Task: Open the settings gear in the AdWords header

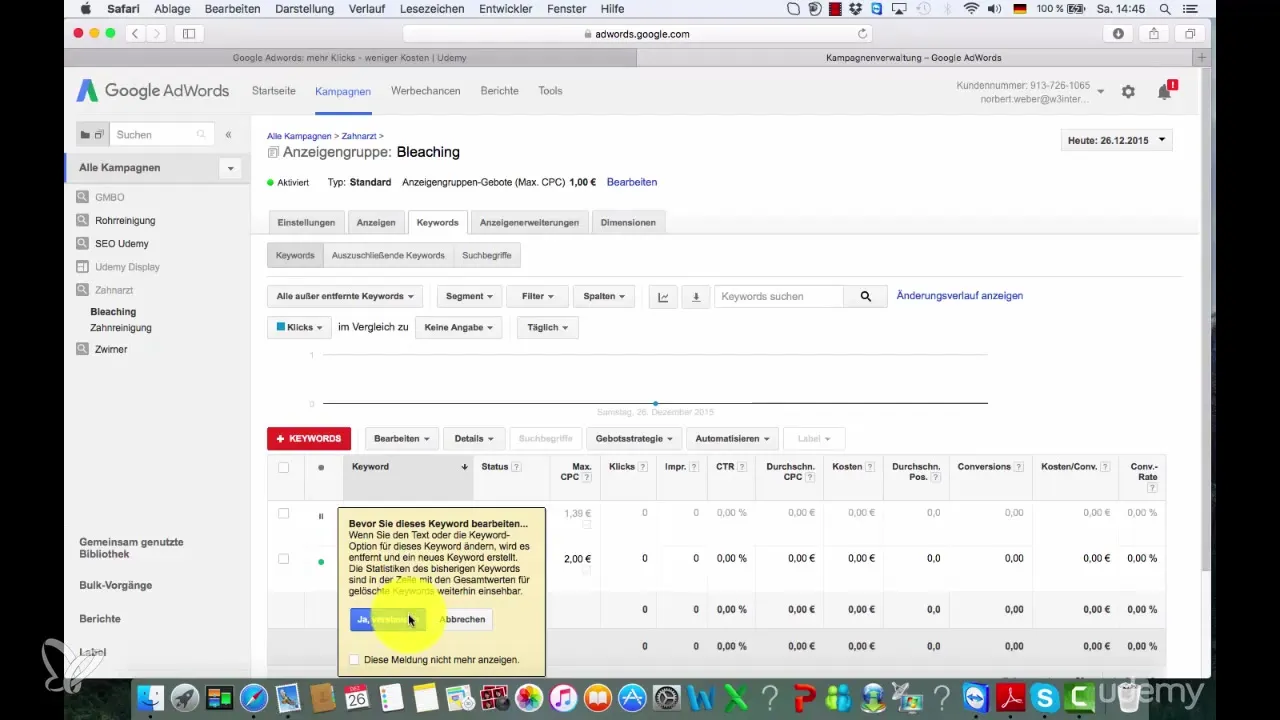Action: point(1128,91)
